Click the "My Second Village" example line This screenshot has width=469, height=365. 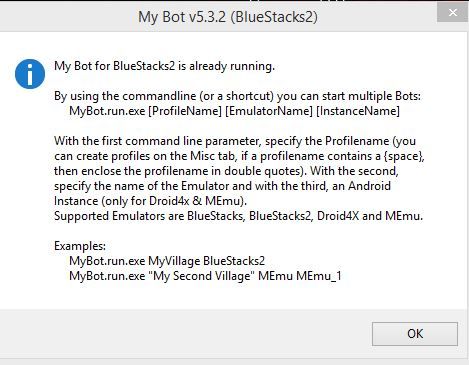click(x=205, y=276)
